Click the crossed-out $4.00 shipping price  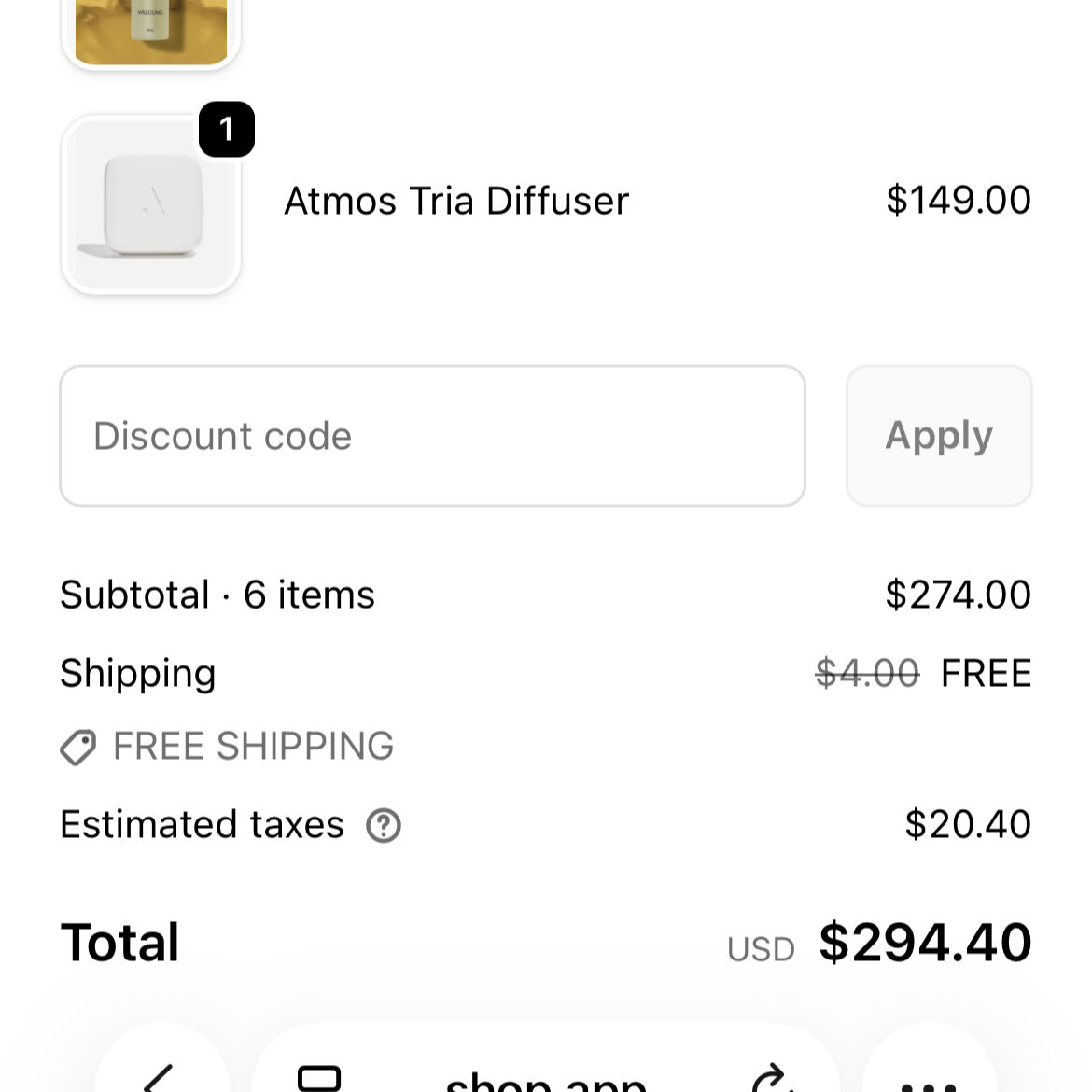coord(867,673)
